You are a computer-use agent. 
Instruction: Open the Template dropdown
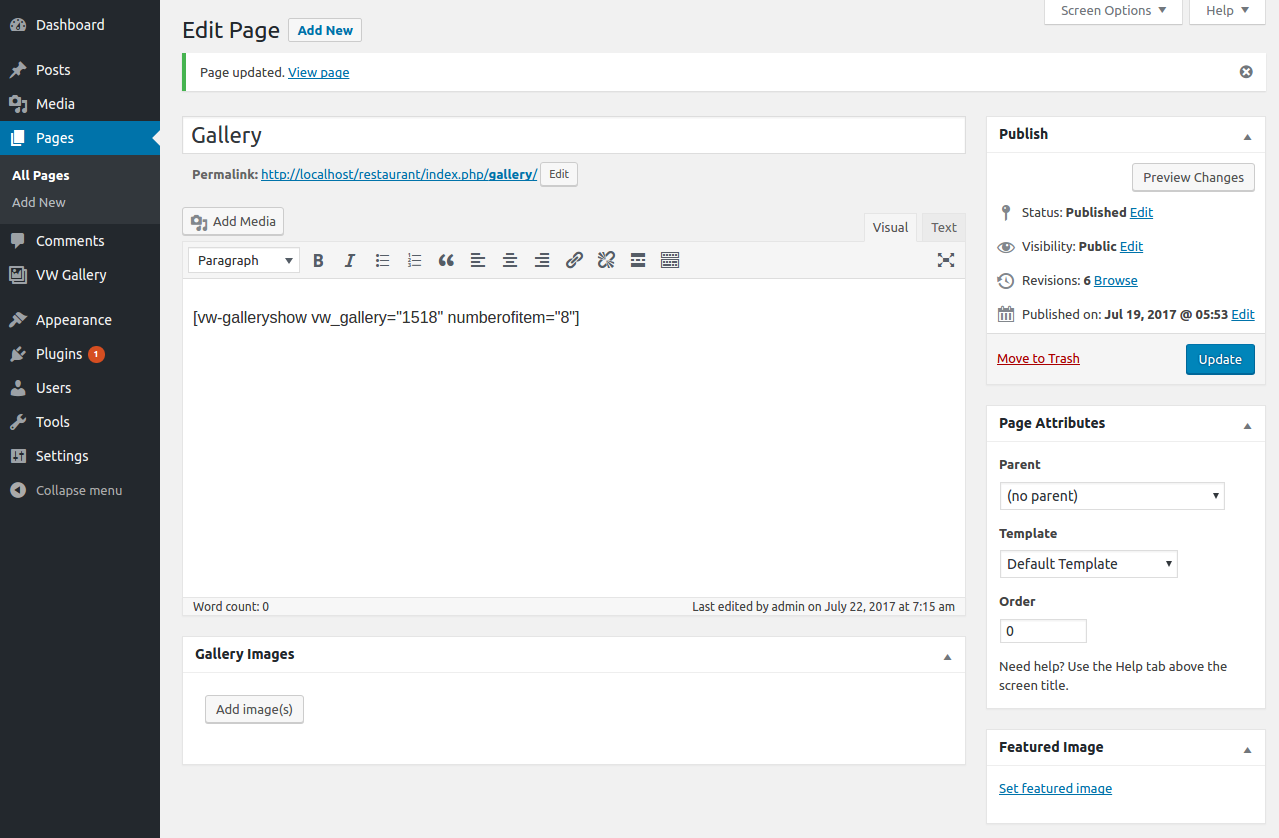(x=1088, y=564)
